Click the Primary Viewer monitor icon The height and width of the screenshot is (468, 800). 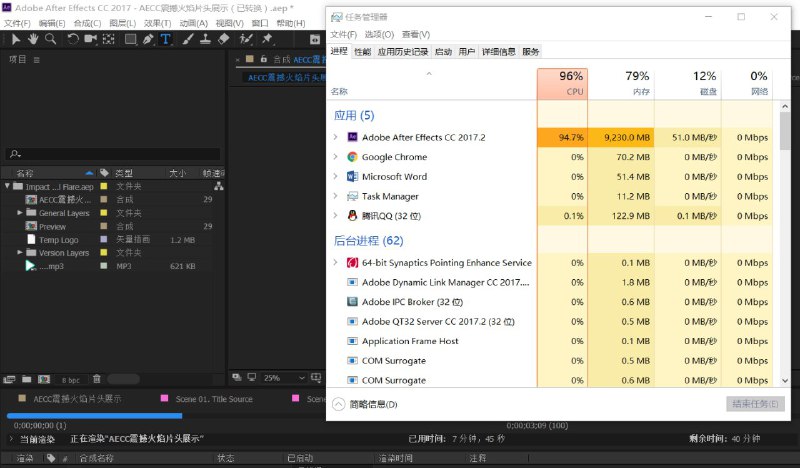[x=252, y=377]
